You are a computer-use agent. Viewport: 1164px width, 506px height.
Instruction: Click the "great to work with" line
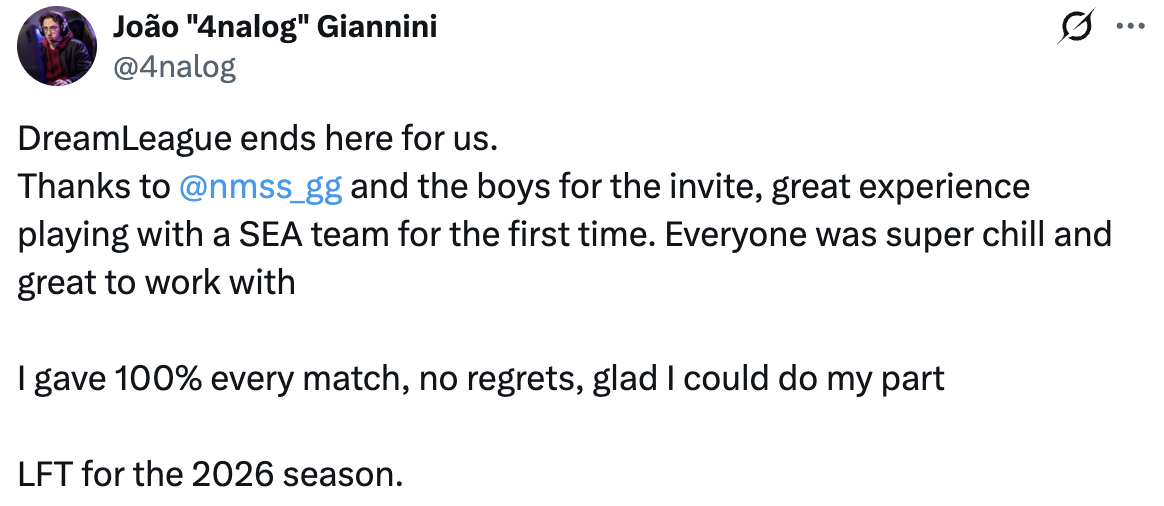tap(156, 283)
